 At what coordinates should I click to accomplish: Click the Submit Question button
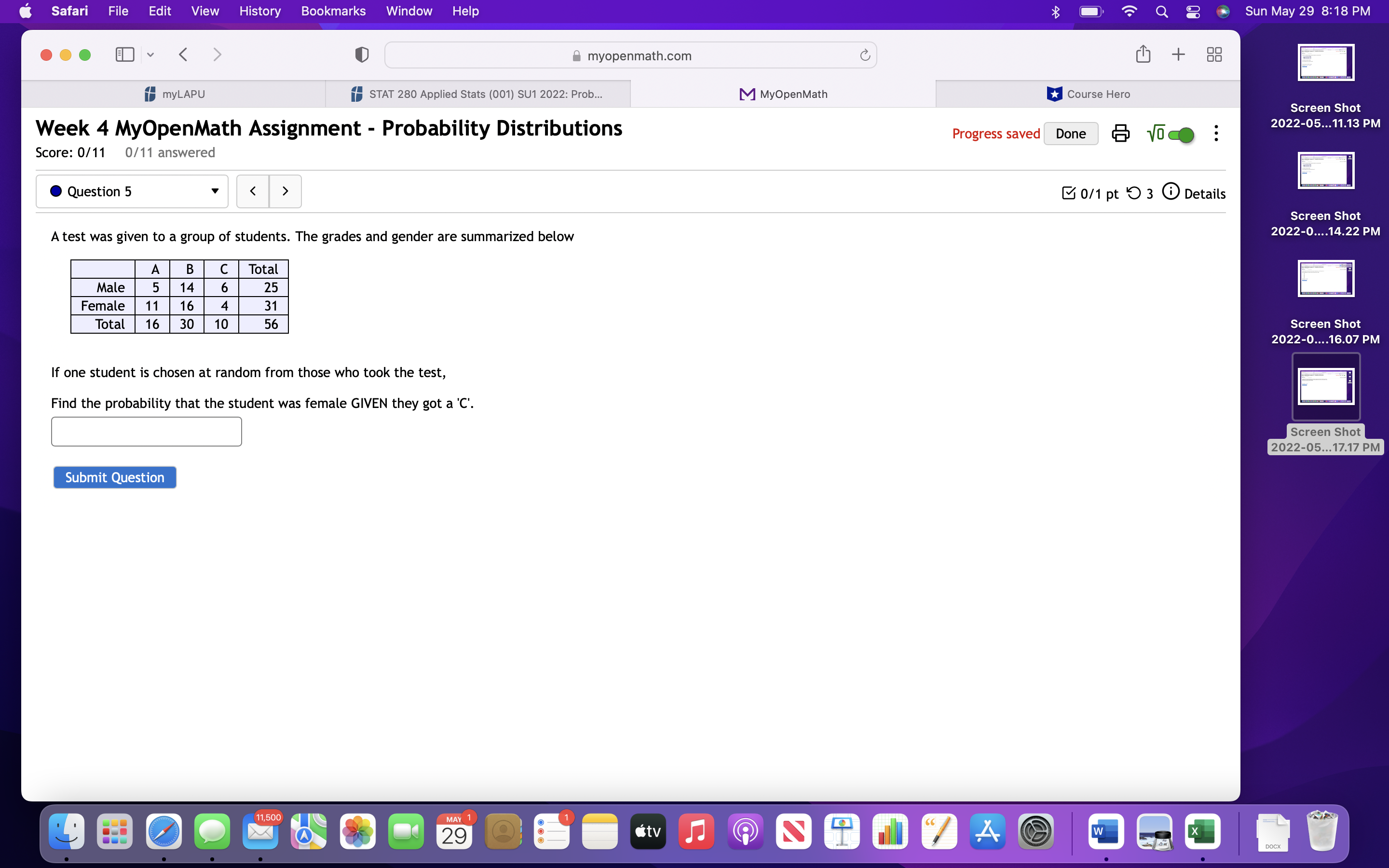[x=114, y=477]
